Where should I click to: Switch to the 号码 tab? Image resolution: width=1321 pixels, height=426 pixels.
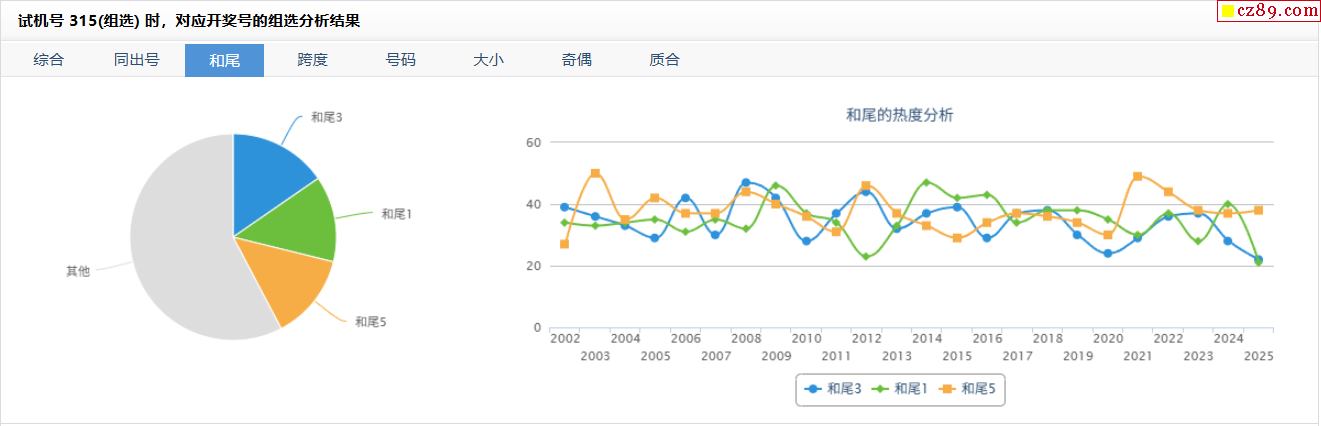[x=400, y=60]
